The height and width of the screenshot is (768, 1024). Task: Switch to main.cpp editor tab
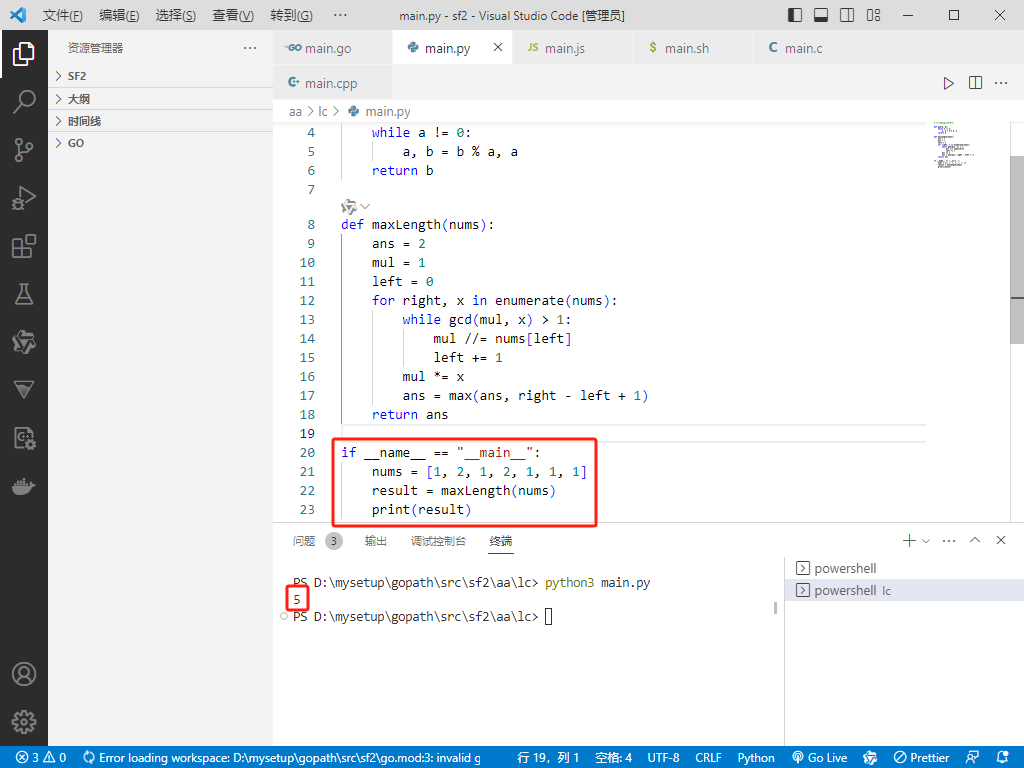pyautogui.click(x=332, y=83)
